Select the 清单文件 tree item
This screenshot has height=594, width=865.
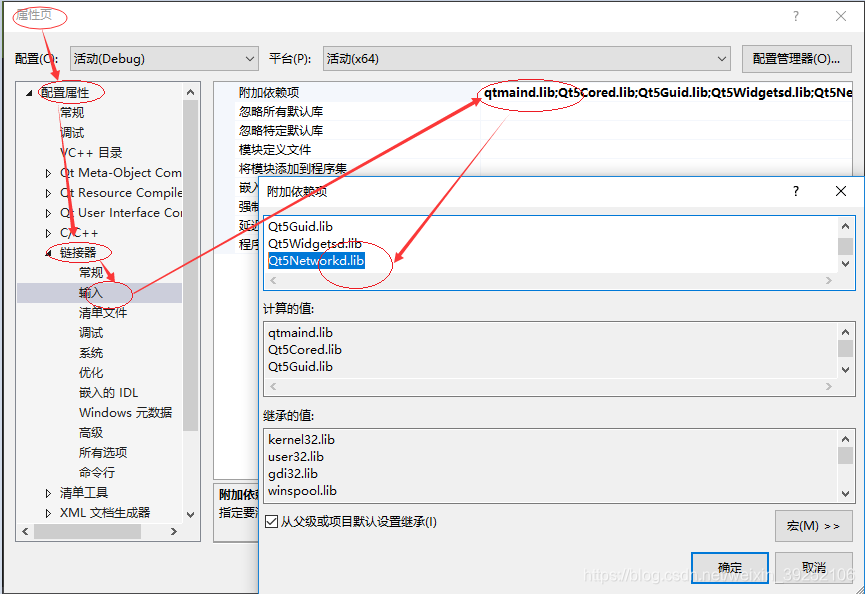[x=103, y=313]
